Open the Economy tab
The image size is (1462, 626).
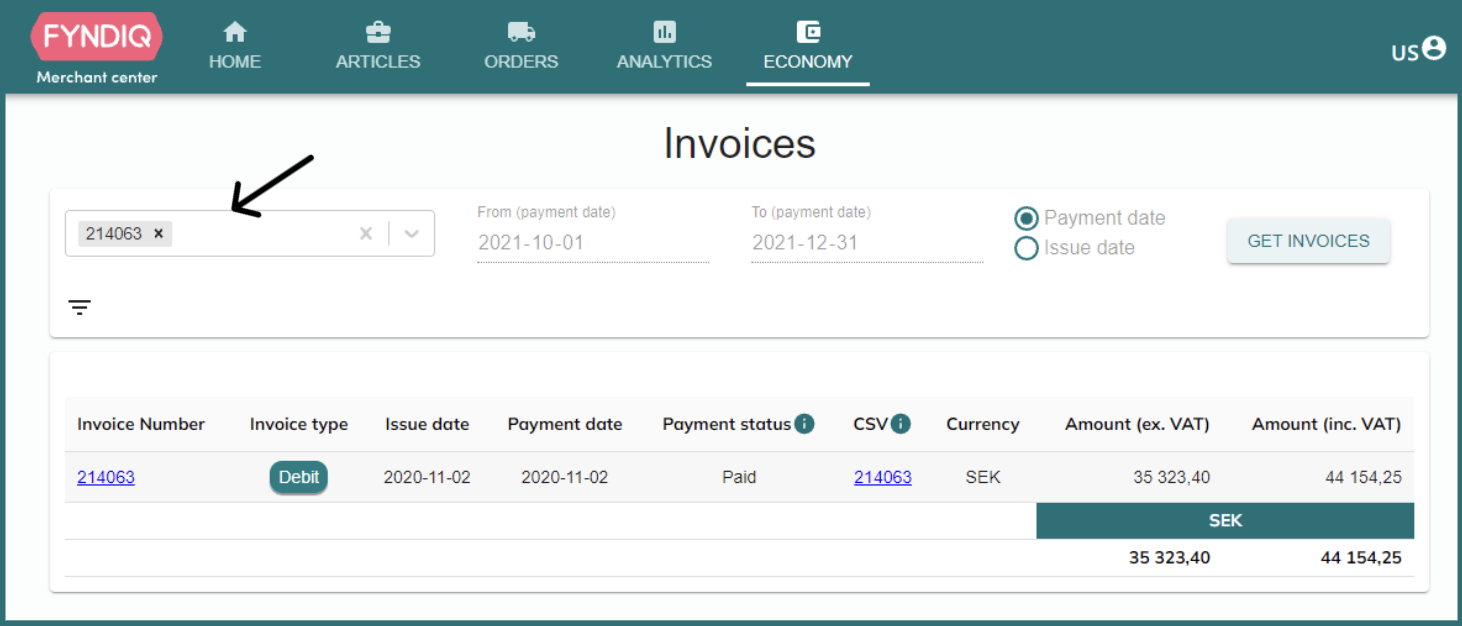point(808,46)
